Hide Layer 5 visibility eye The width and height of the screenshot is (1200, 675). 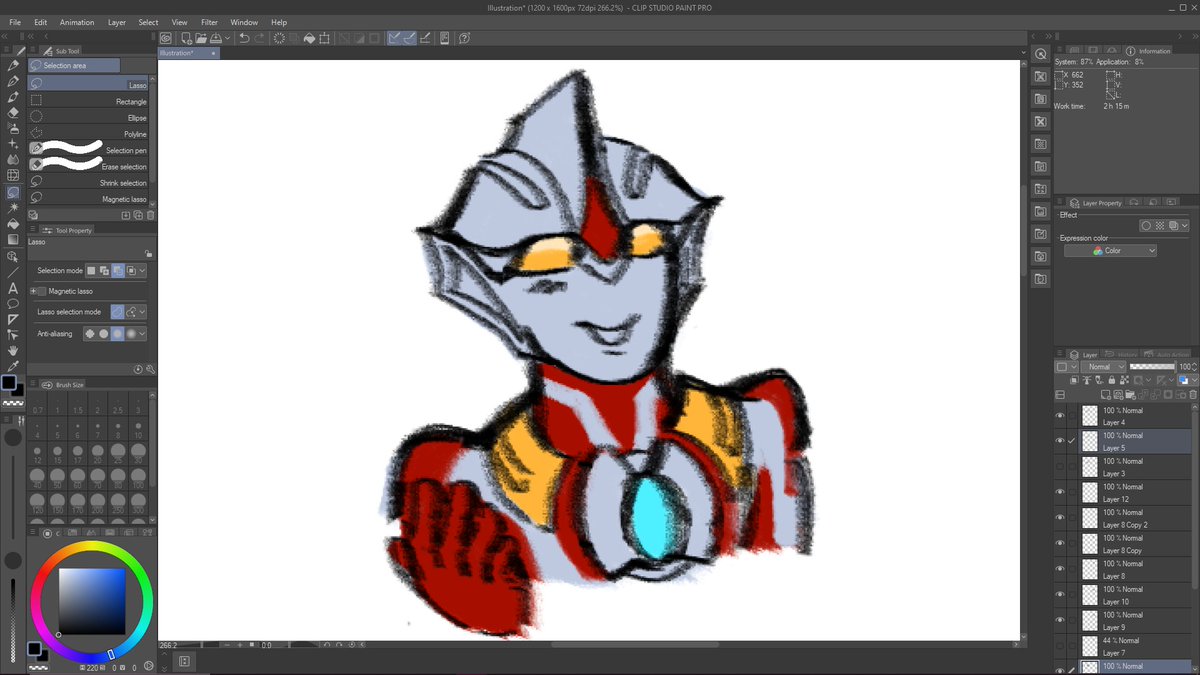point(1060,441)
